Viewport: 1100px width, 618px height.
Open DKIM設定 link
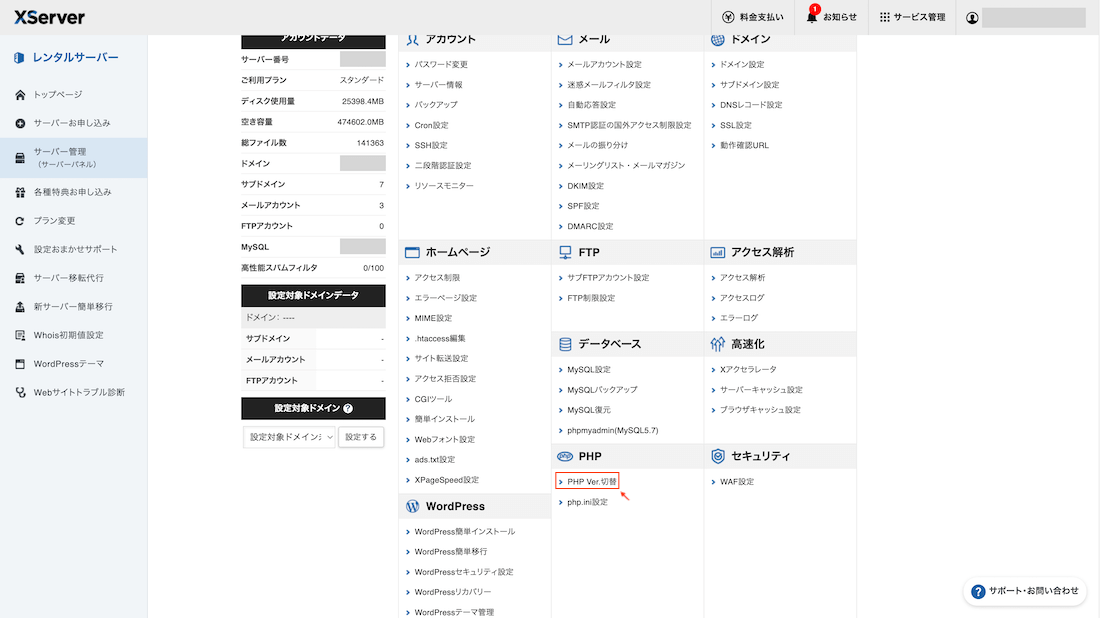(x=585, y=187)
